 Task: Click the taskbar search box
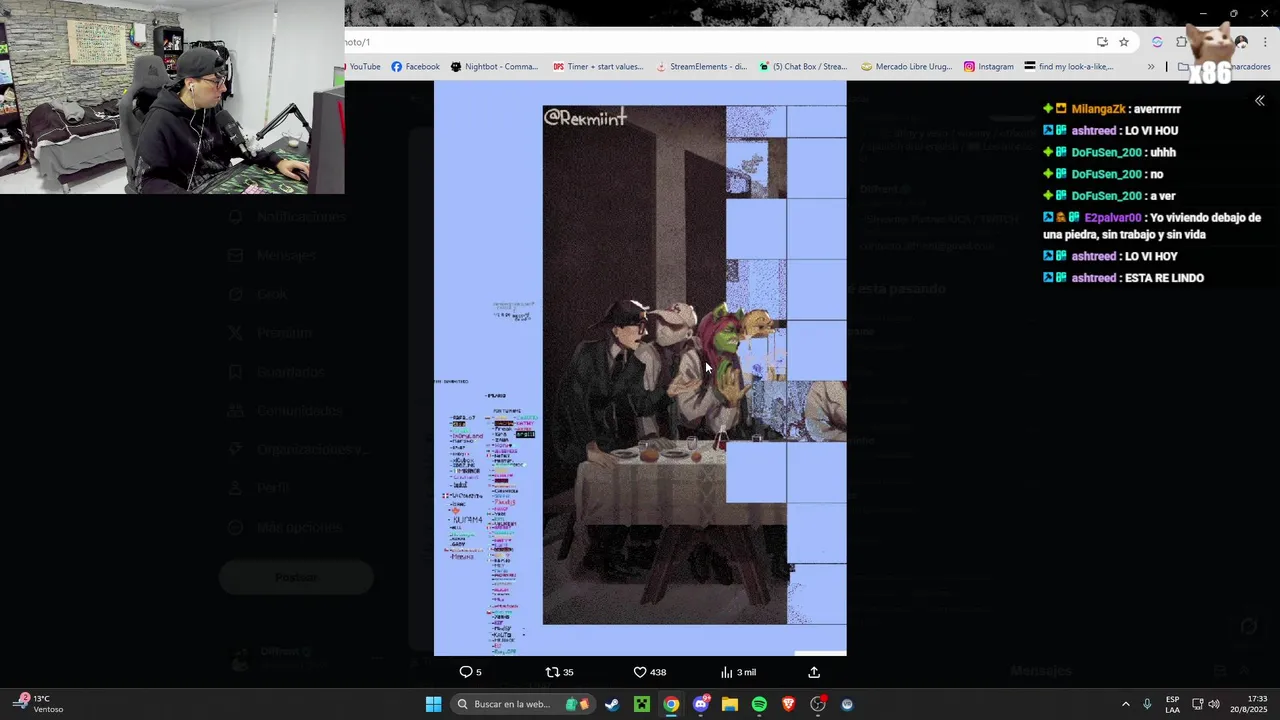[x=523, y=704]
